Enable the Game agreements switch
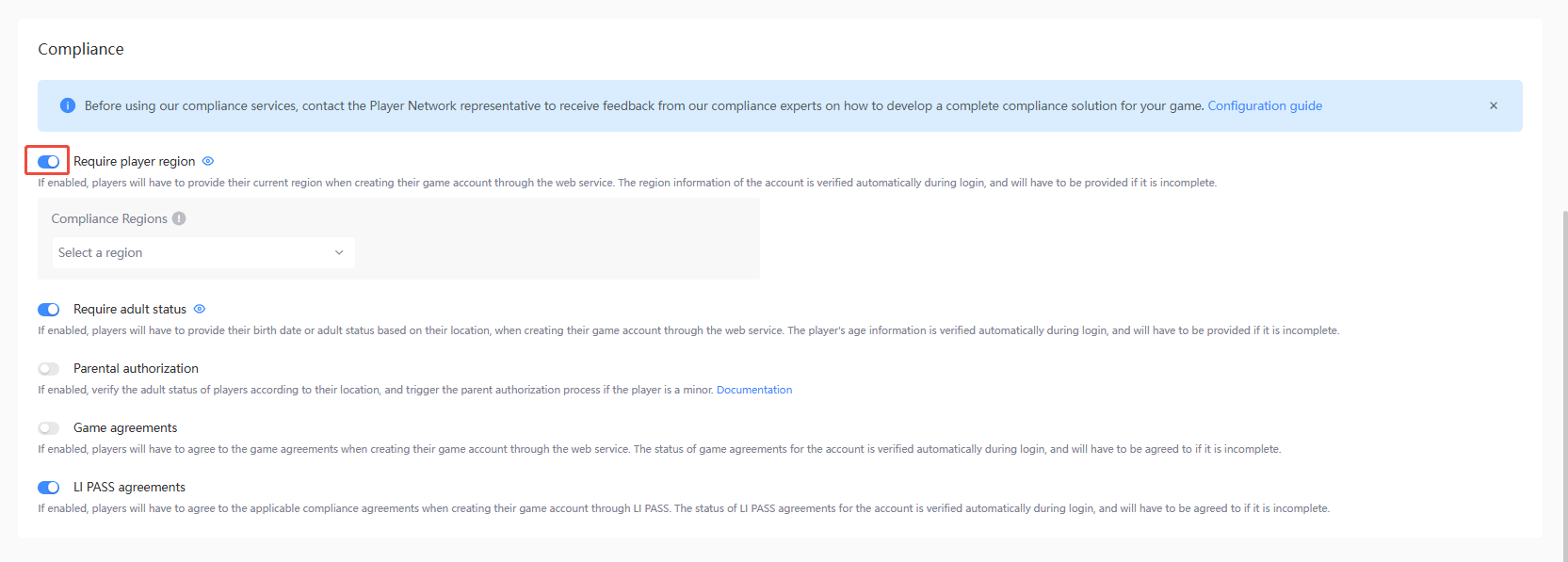Viewport: 1568px width, 562px height. [x=48, y=428]
